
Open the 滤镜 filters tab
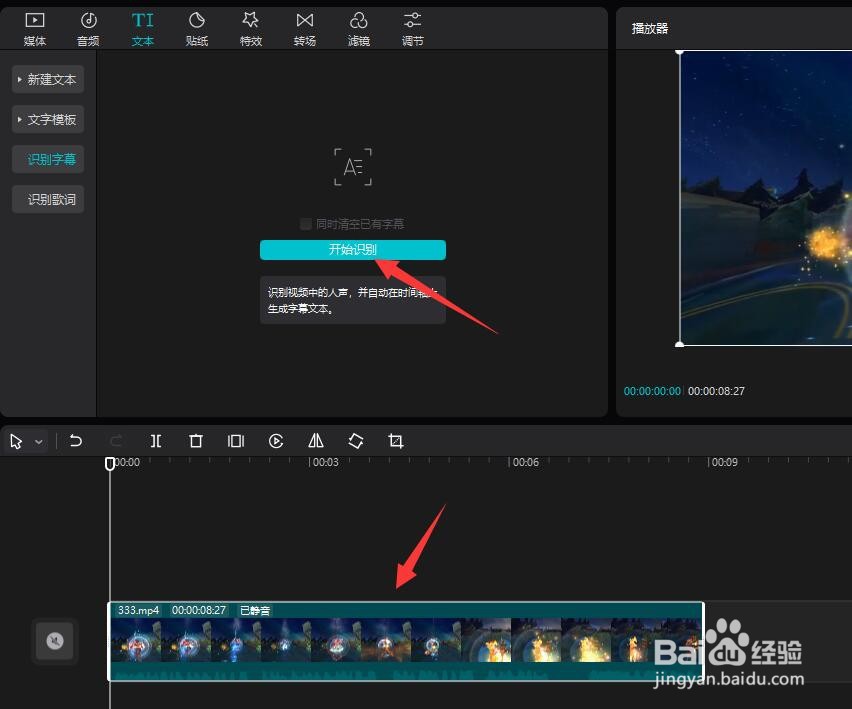click(359, 29)
